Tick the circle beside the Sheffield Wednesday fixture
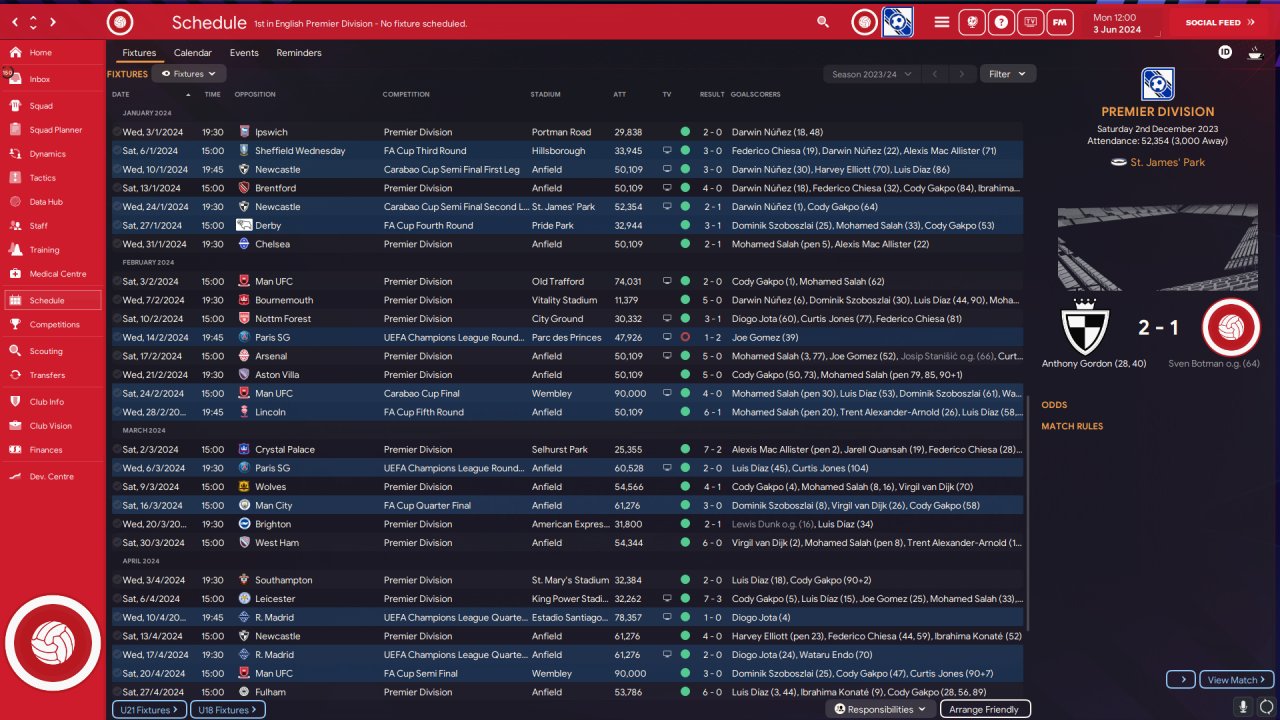 [116, 151]
